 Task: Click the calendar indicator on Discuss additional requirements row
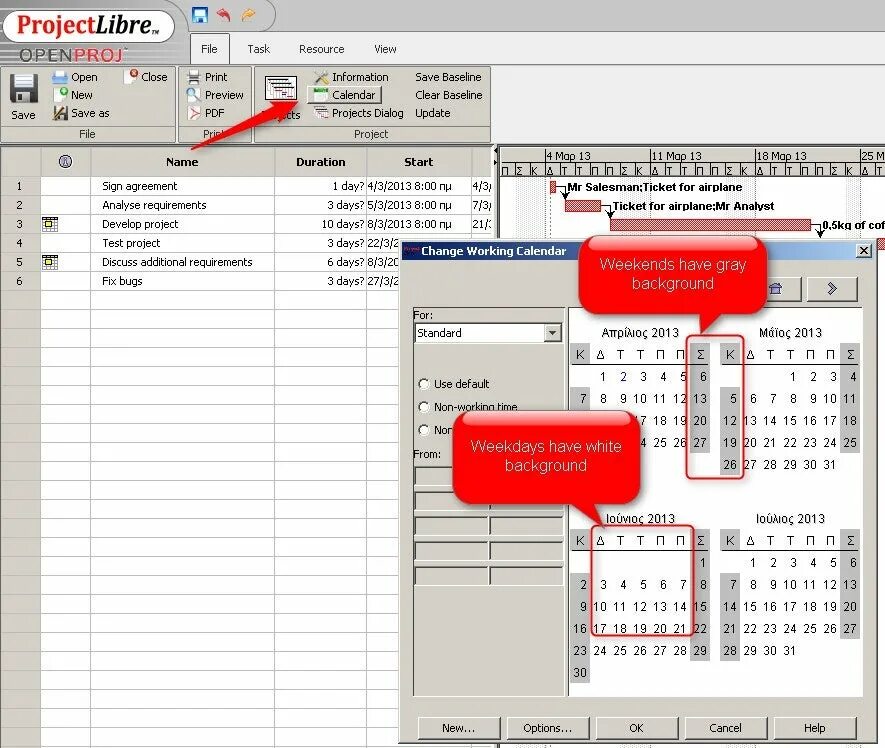click(50, 262)
